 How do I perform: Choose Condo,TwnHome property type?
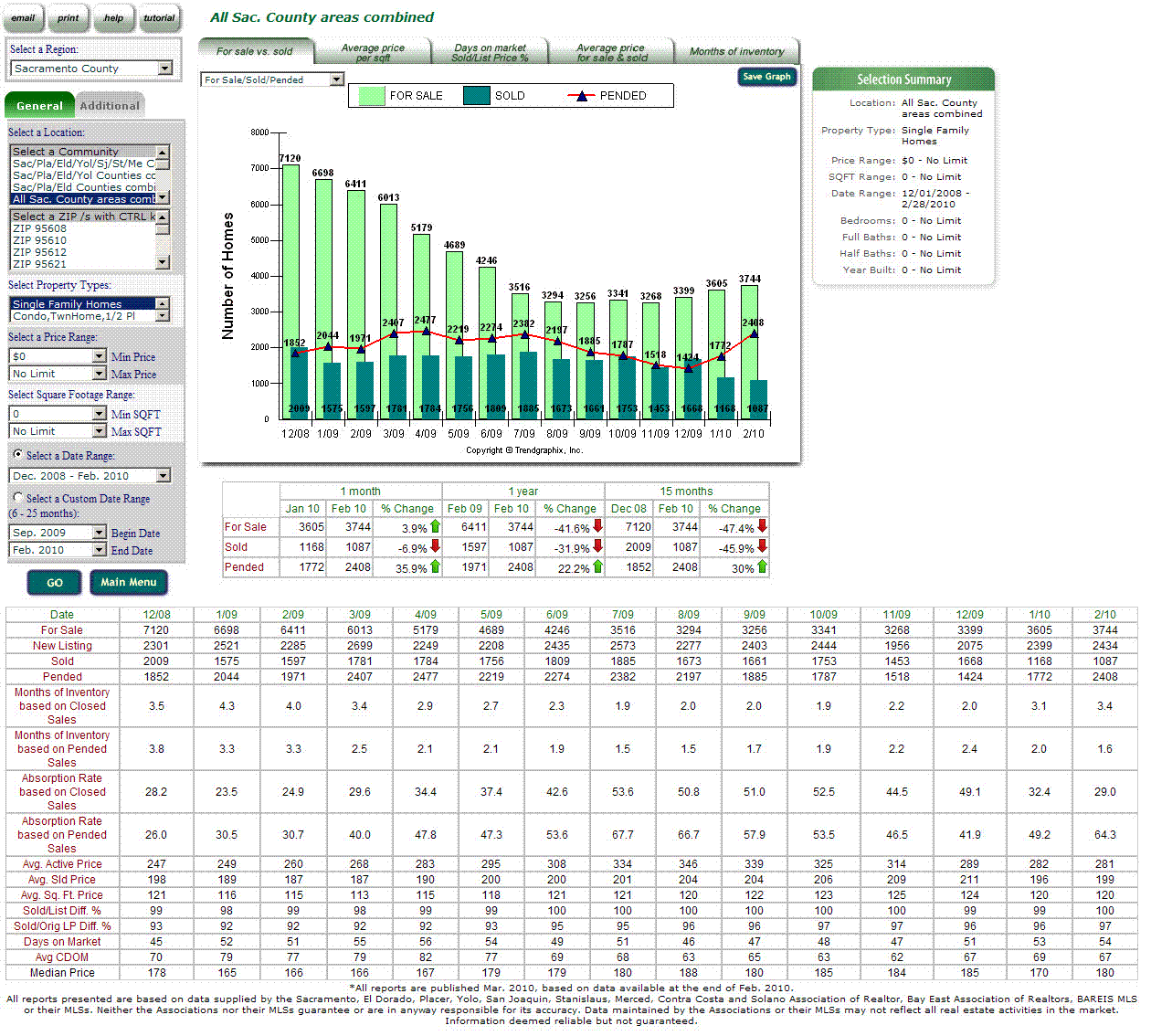82,316
